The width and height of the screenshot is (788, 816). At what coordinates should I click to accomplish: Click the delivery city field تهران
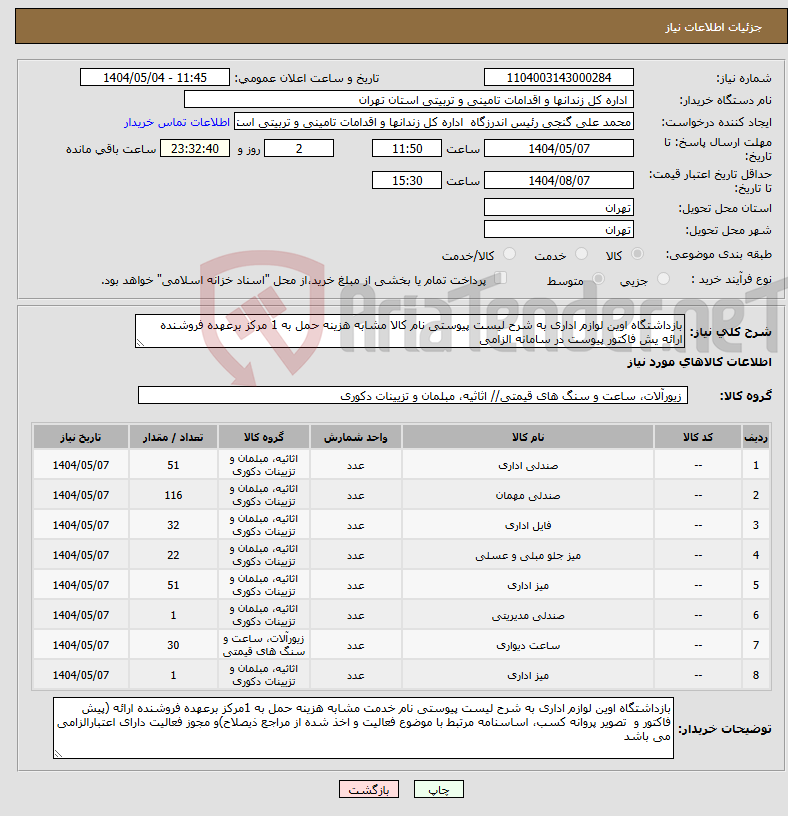(558, 230)
